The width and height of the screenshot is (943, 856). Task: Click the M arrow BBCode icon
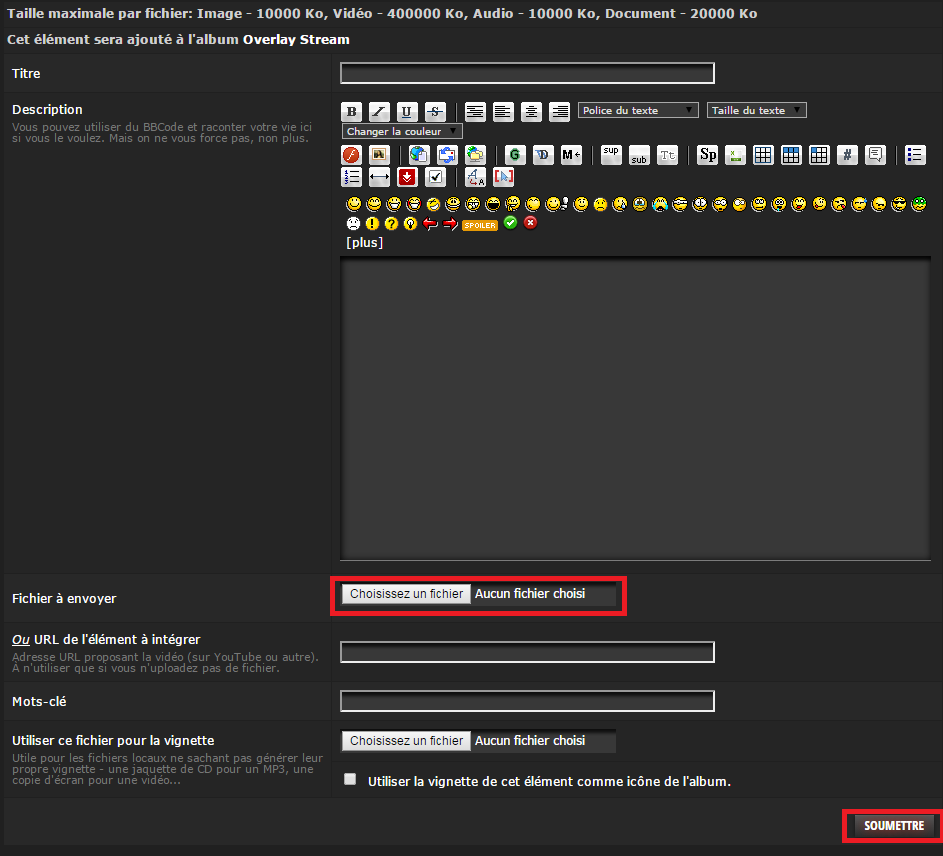(x=571, y=155)
